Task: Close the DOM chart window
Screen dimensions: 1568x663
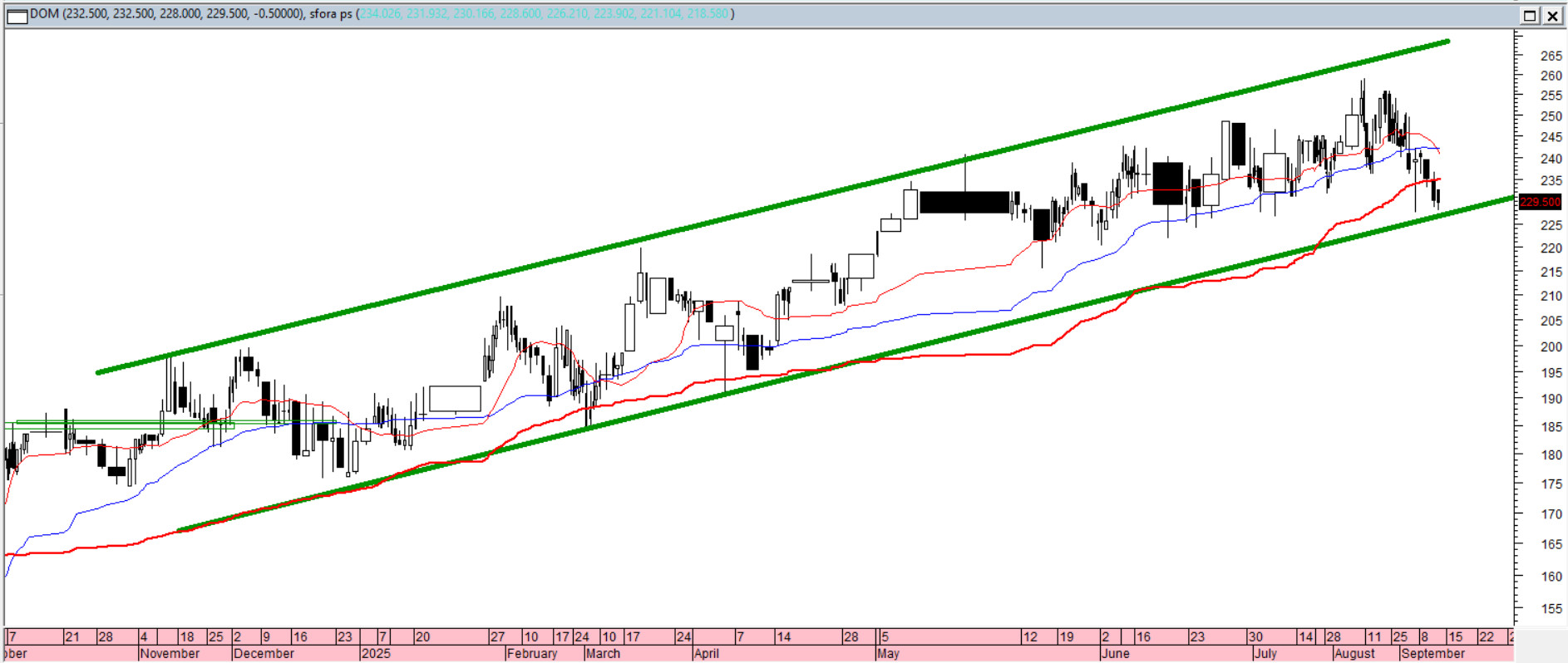Action: [1551, 16]
